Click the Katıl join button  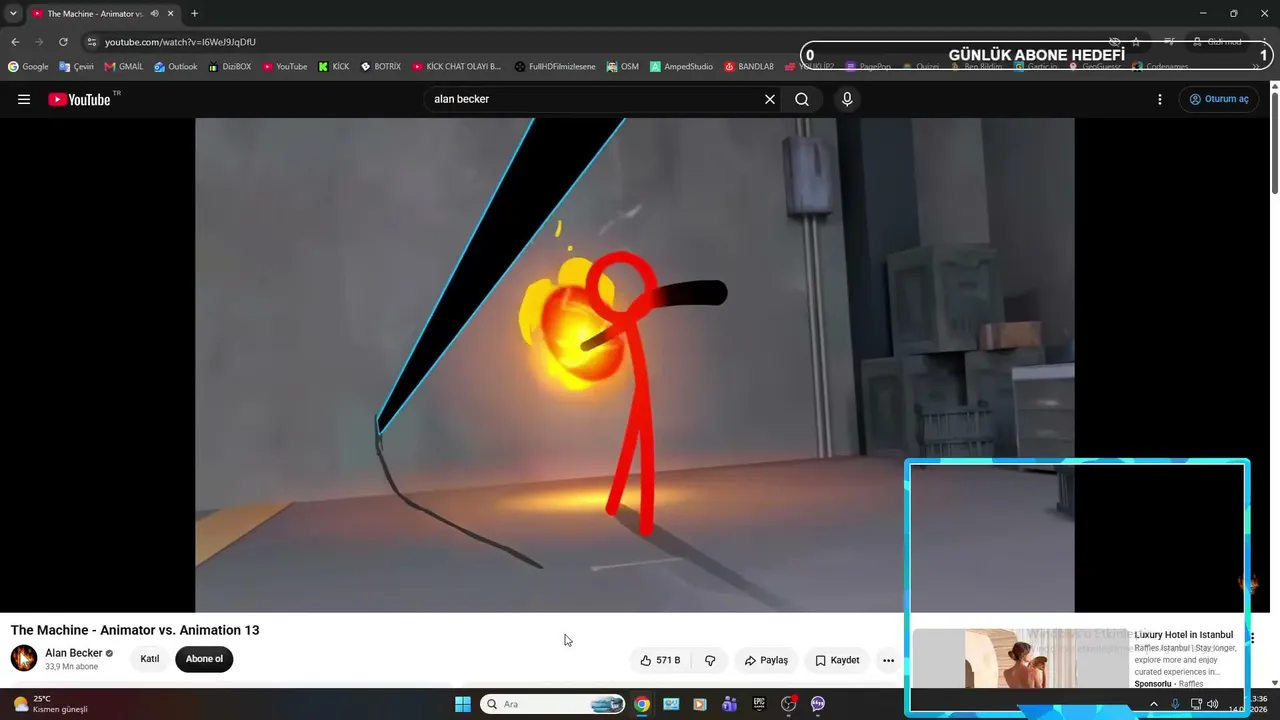(x=150, y=659)
